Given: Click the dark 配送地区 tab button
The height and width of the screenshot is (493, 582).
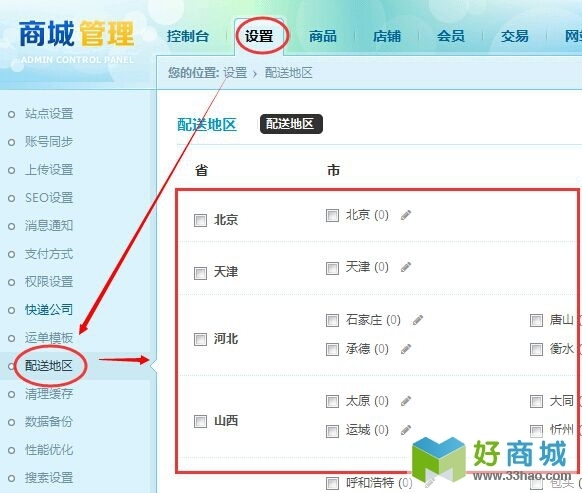Looking at the screenshot, I should tap(291, 124).
